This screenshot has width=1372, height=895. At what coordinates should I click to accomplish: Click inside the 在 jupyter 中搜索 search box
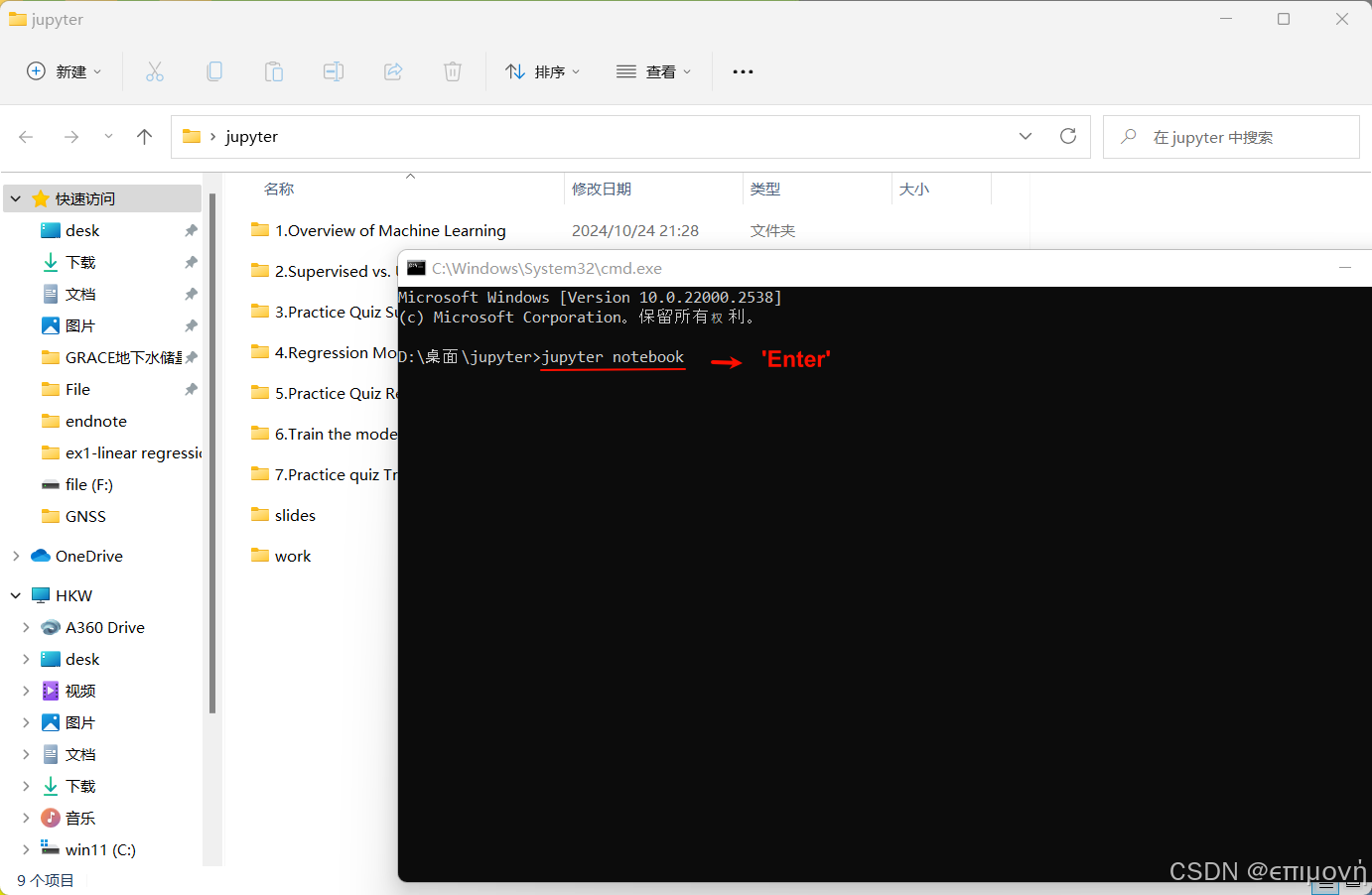point(1231,136)
